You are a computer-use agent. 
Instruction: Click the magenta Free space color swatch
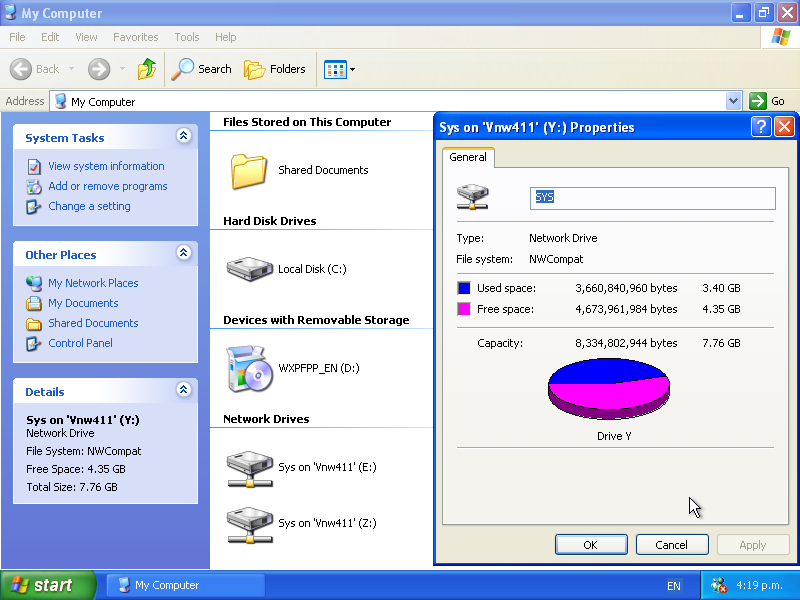pyautogui.click(x=464, y=309)
